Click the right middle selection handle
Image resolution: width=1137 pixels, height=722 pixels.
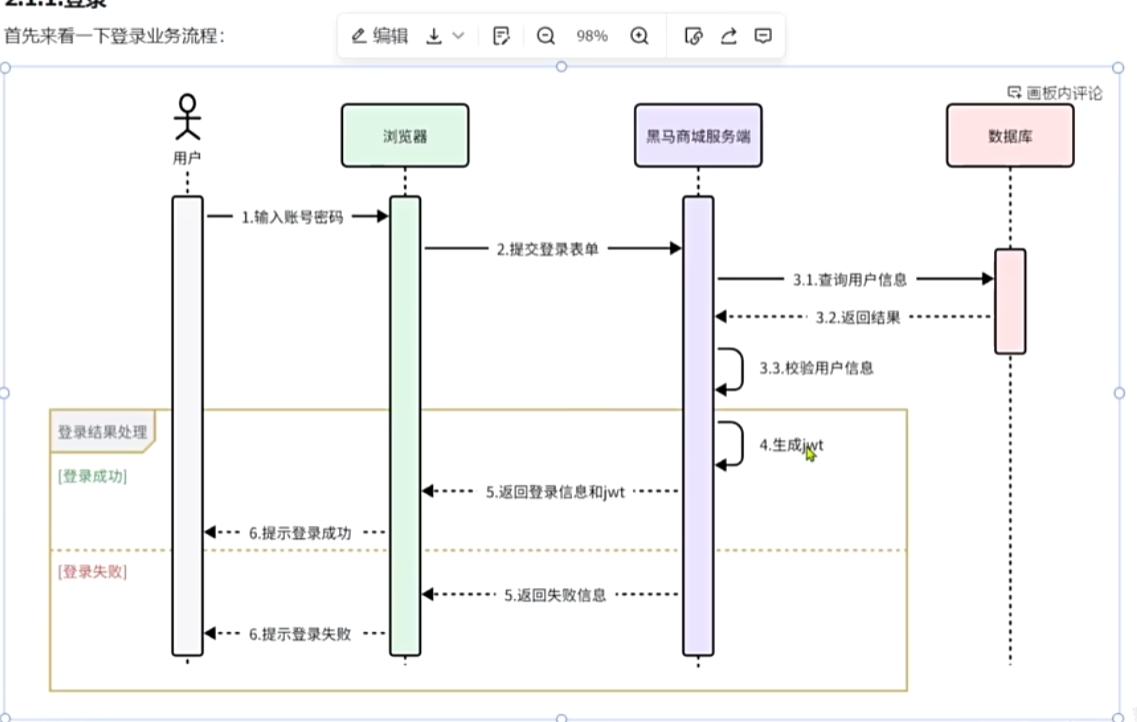click(x=1119, y=393)
